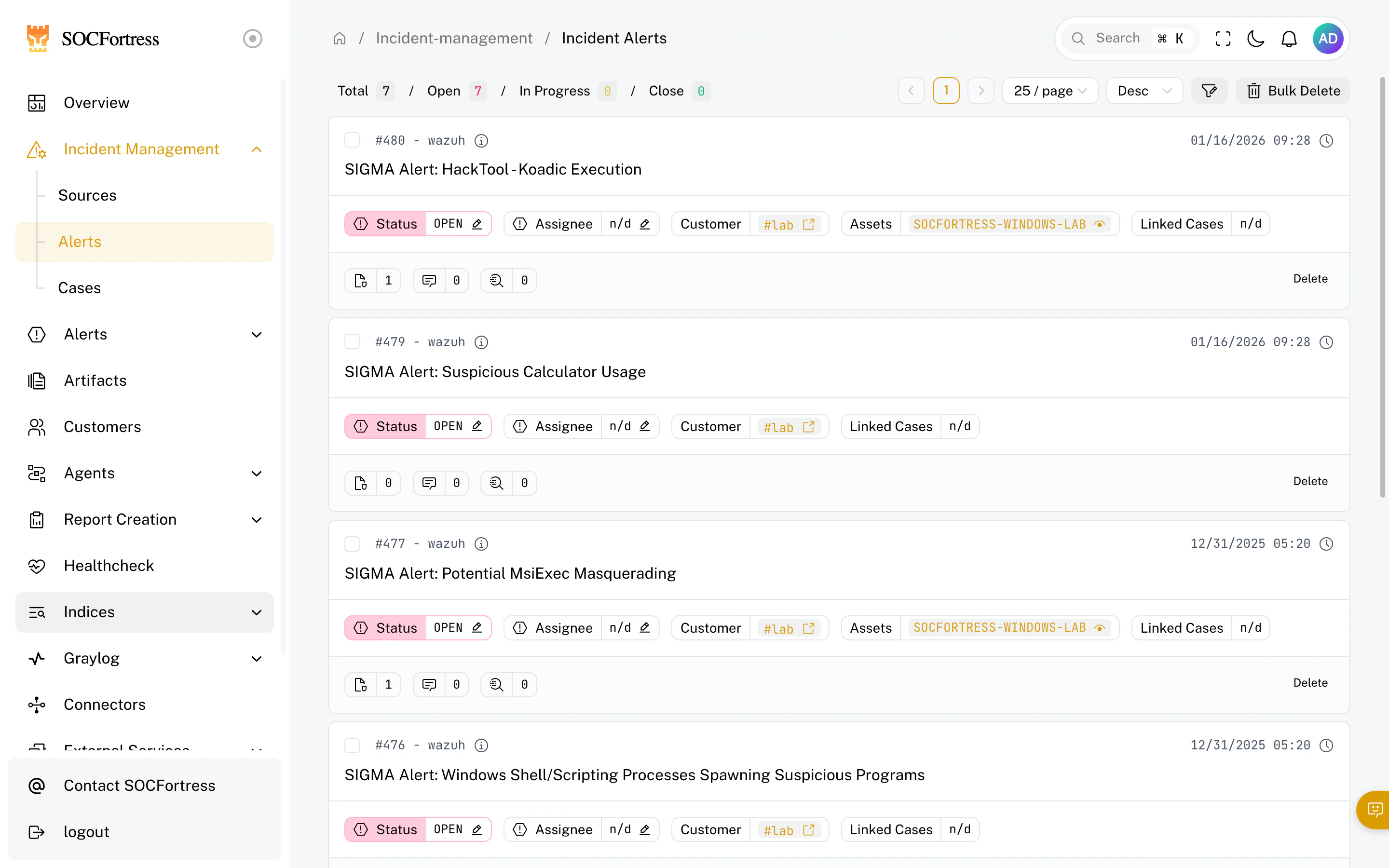Delete the Suspicious Calculator Usage alert
Screen dimensions: 1389x868
click(1310, 482)
